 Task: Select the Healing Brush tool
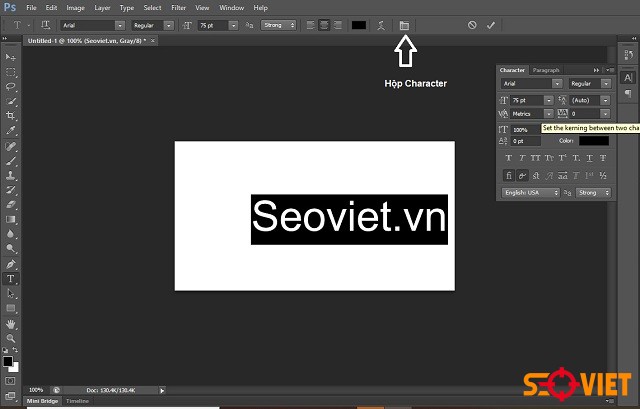pyautogui.click(x=11, y=146)
